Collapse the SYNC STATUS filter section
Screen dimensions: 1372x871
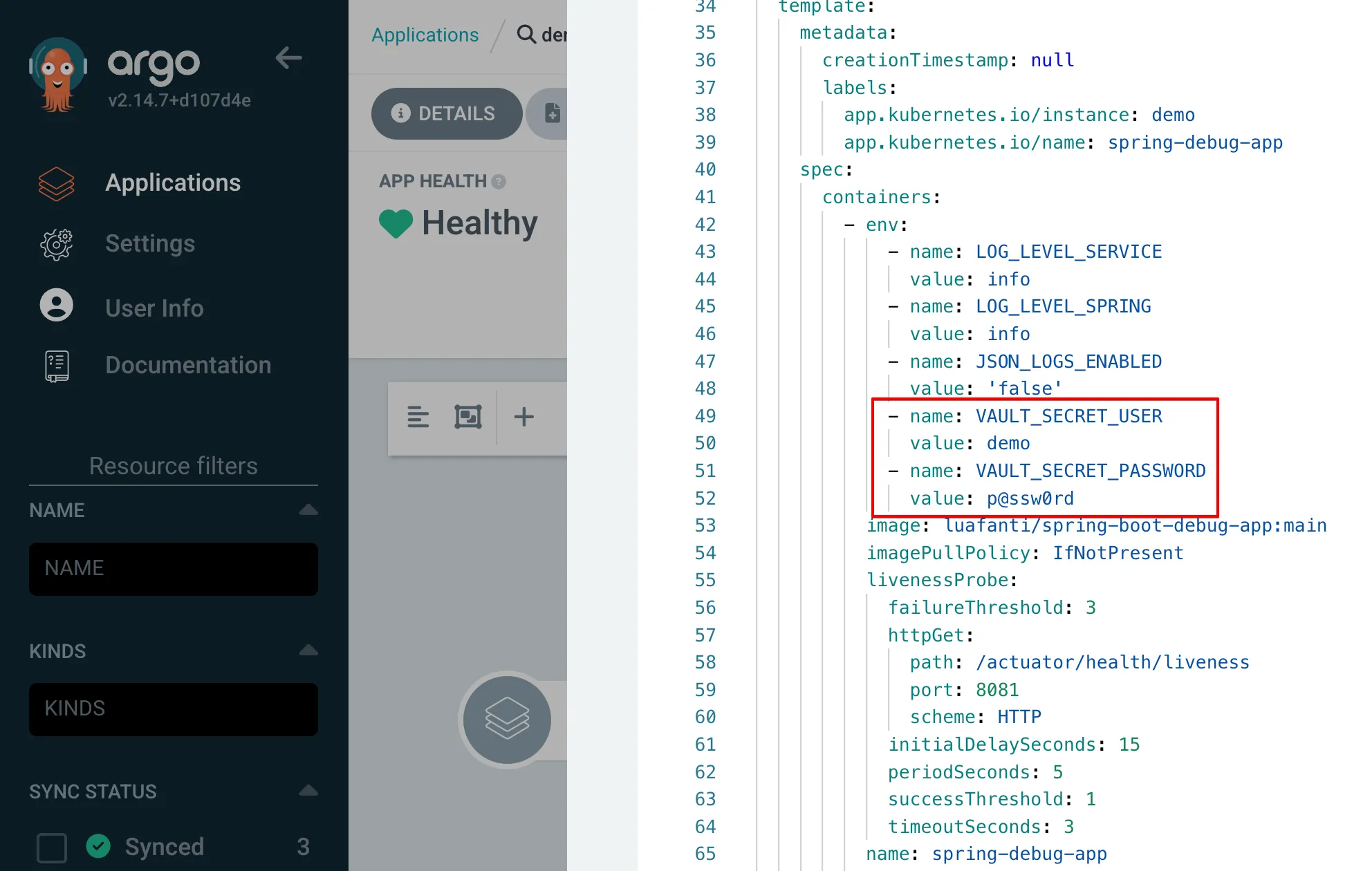click(x=308, y=790)
